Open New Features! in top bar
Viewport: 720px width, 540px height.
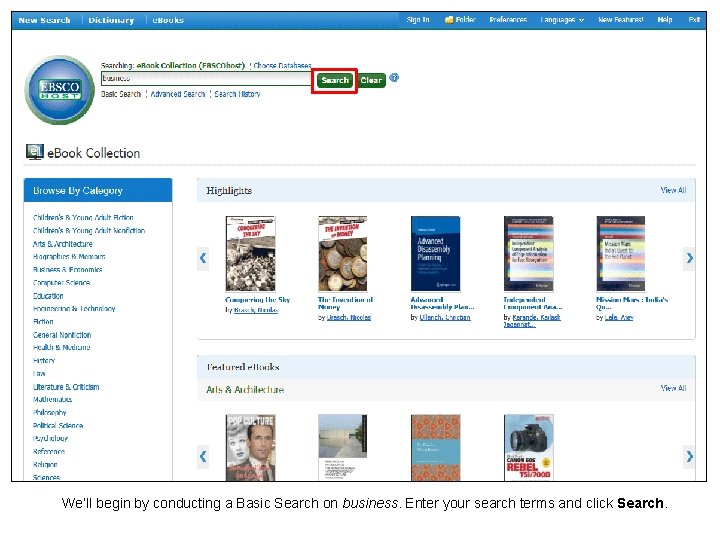pyautogui.click(x=620, y=20)
